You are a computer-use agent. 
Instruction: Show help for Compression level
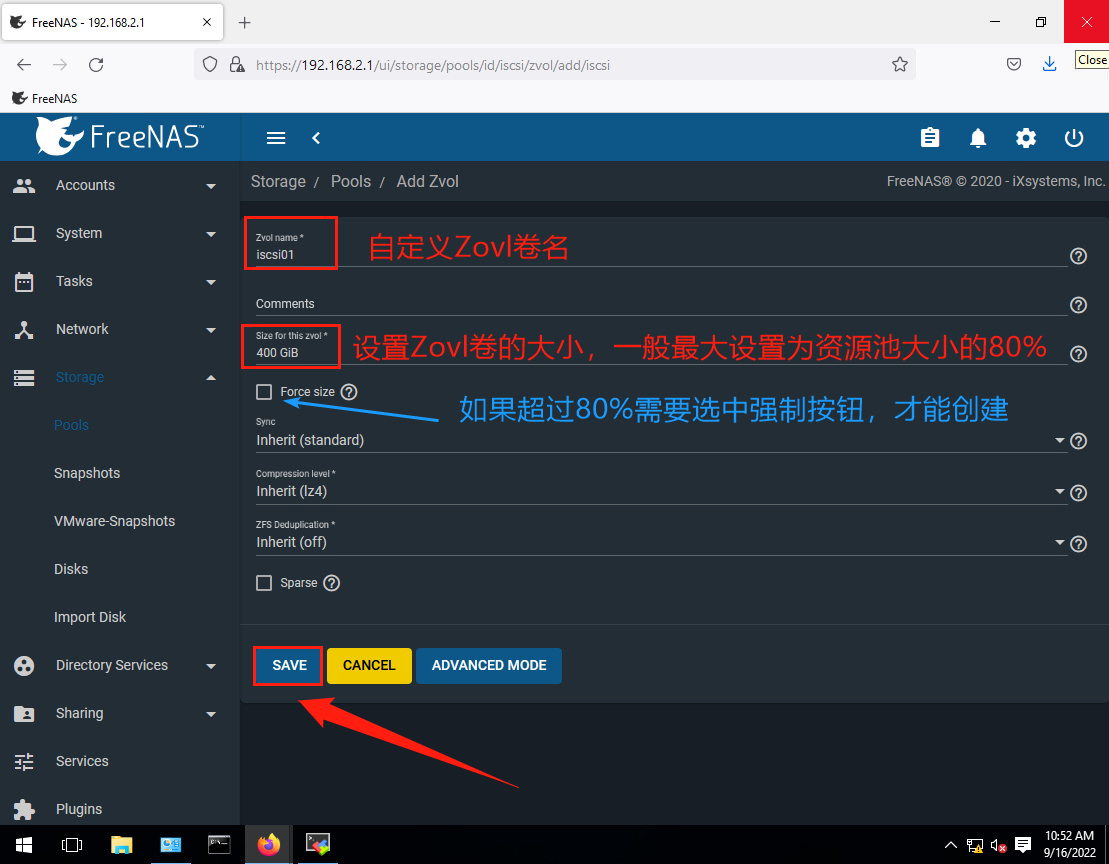[1078, 493]
